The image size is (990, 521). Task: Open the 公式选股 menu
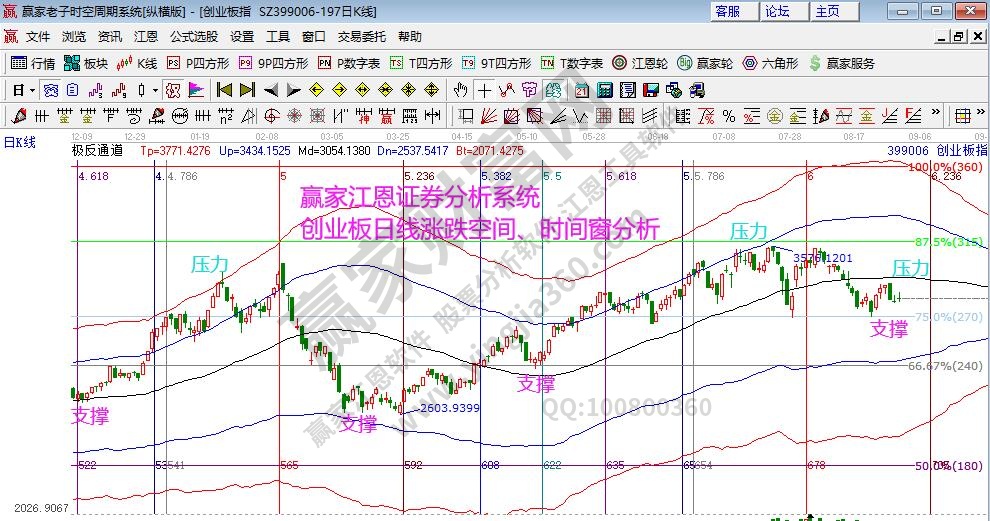point(193,37)
